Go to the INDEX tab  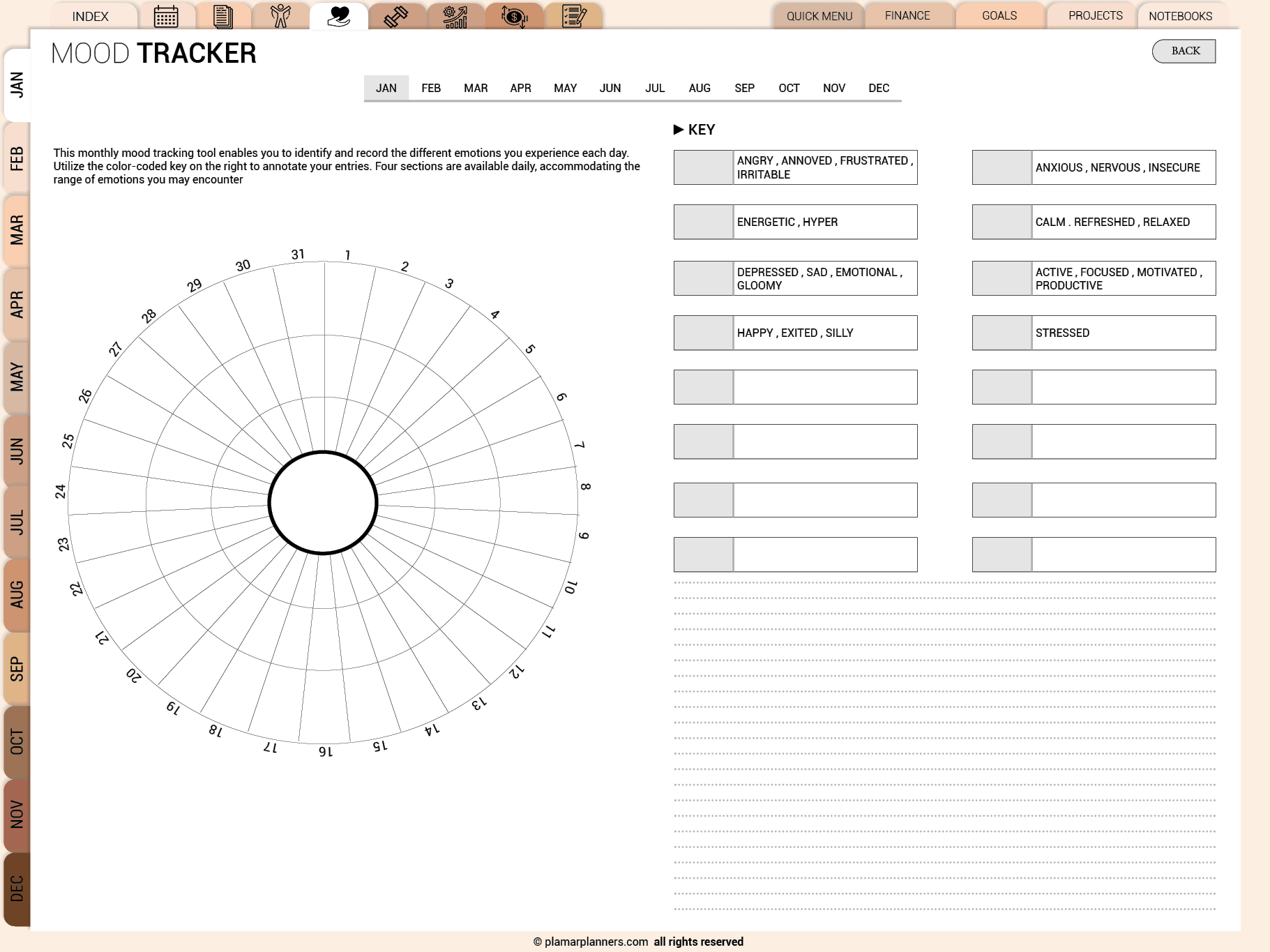pos(91,16)
